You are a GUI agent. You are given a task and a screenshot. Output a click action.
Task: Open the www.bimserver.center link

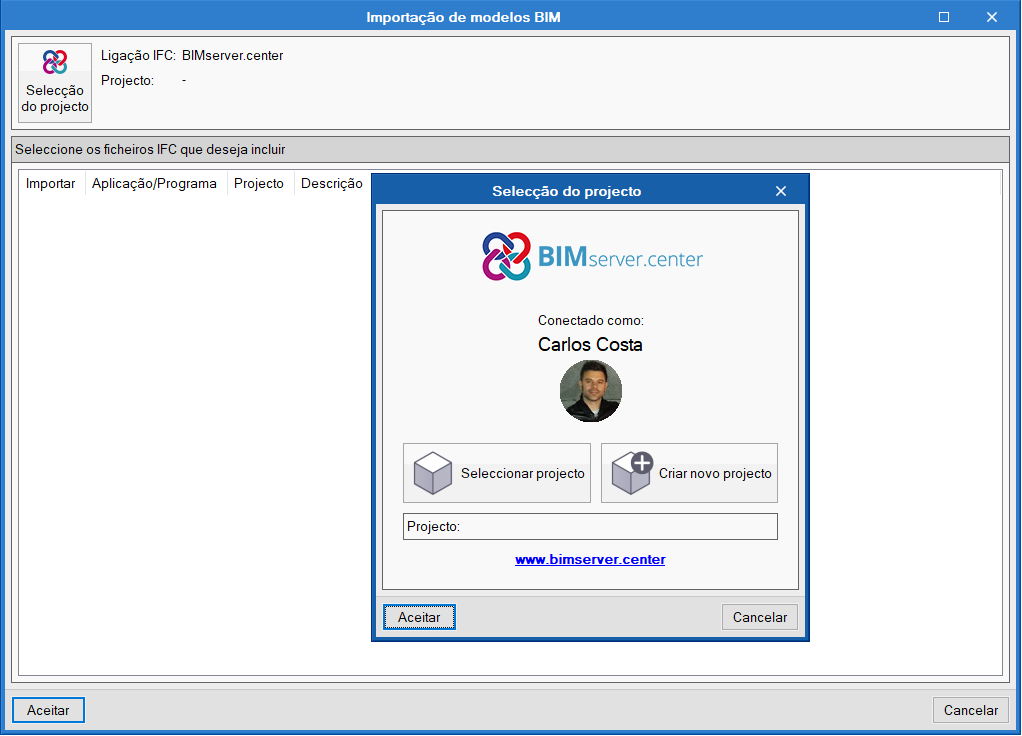click(x=590, y=559)
